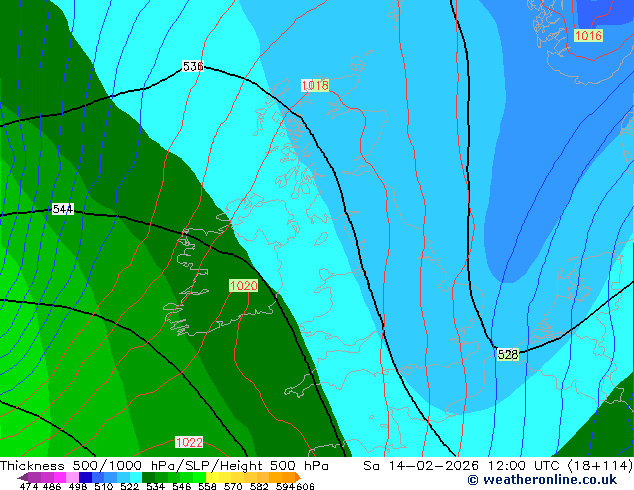Click the magenta legend swatch

pyautogui.click(x=59, y=477)
